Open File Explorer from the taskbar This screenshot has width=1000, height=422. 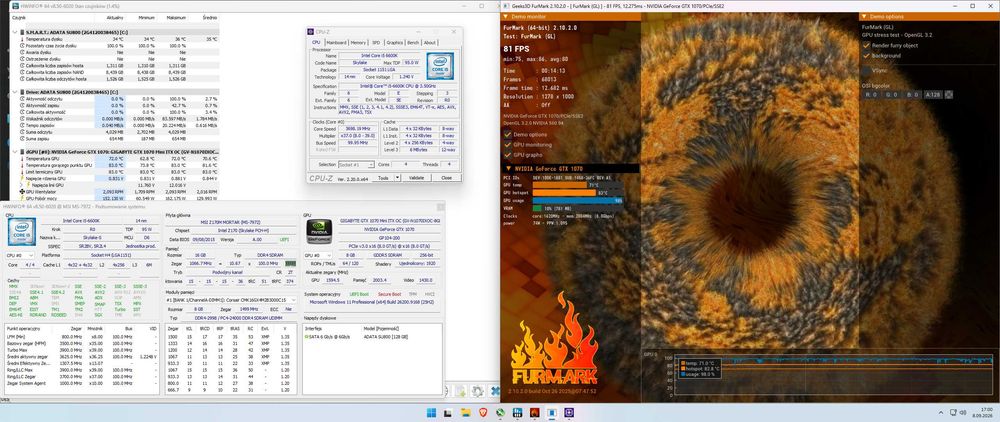click(x=466, y=412)
